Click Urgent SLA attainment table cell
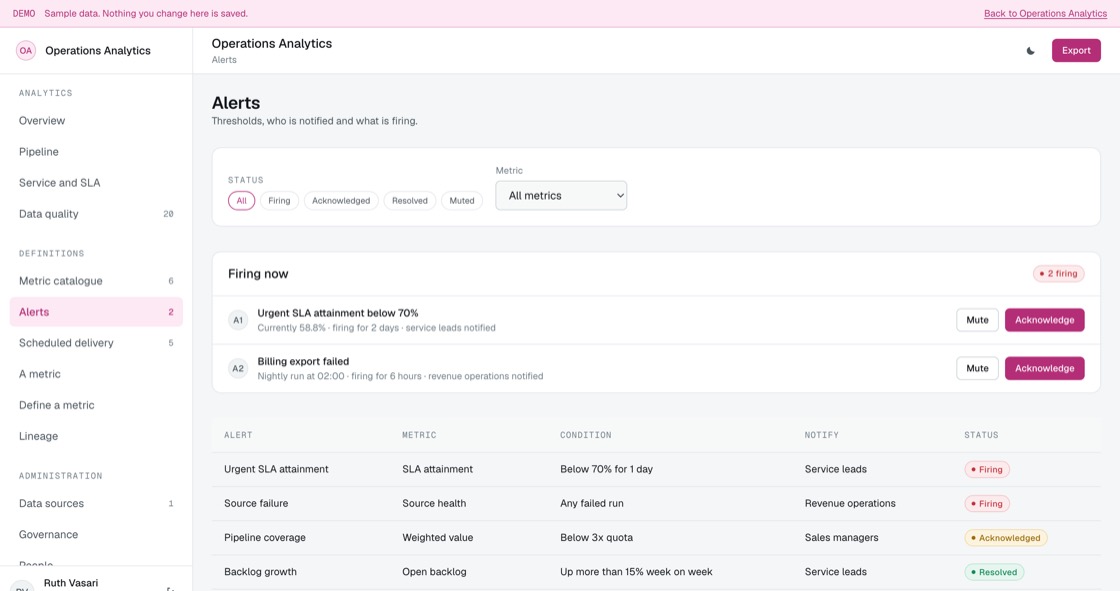Viewport: 1120px width, 591px height. pos(276,470)
